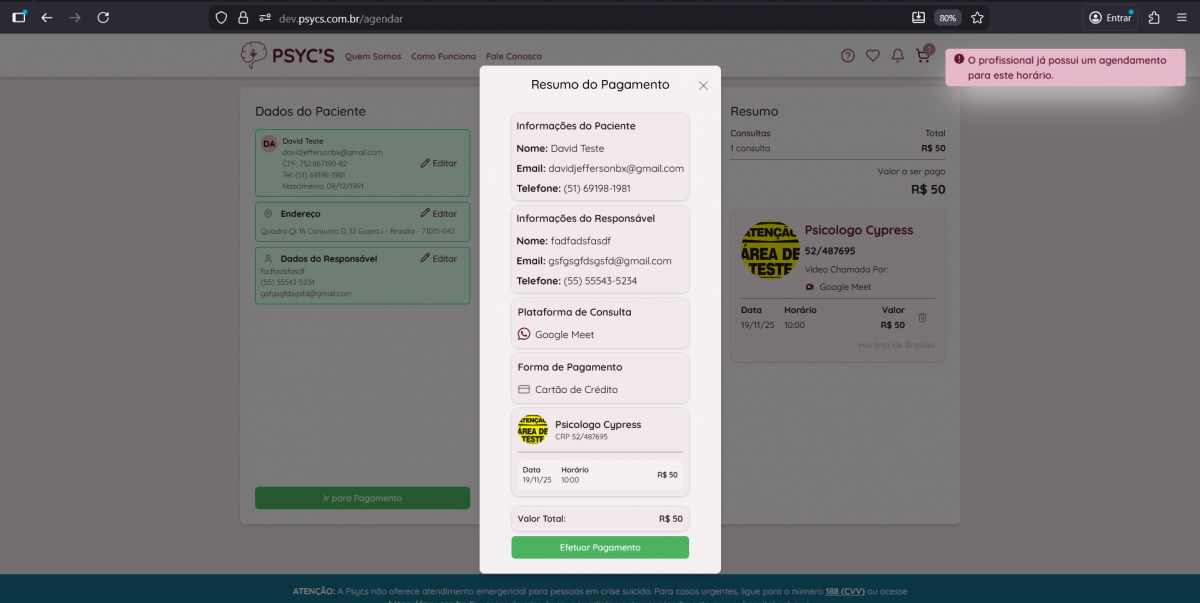Click the help question mark icon
This screenshot has width=1200, height=603.
click(848, 56)
